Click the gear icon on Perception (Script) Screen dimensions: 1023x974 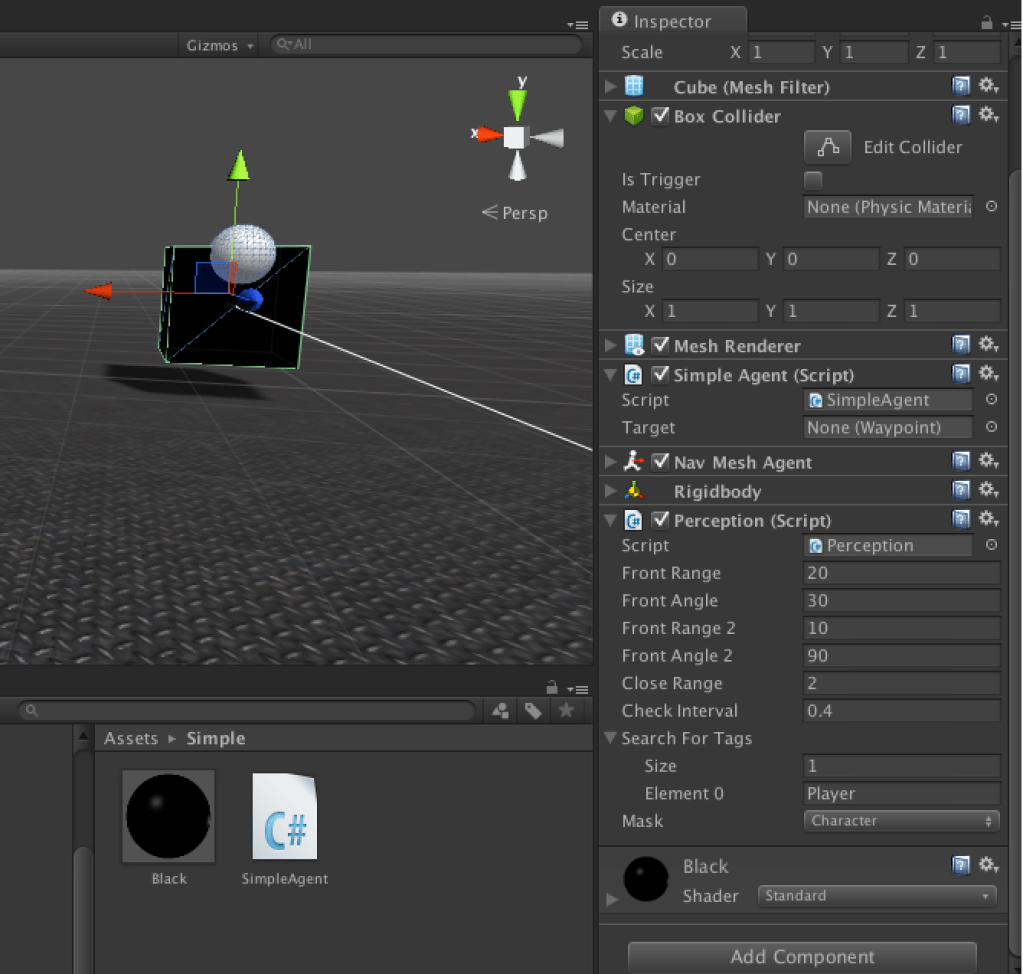(x=988, y=518)
